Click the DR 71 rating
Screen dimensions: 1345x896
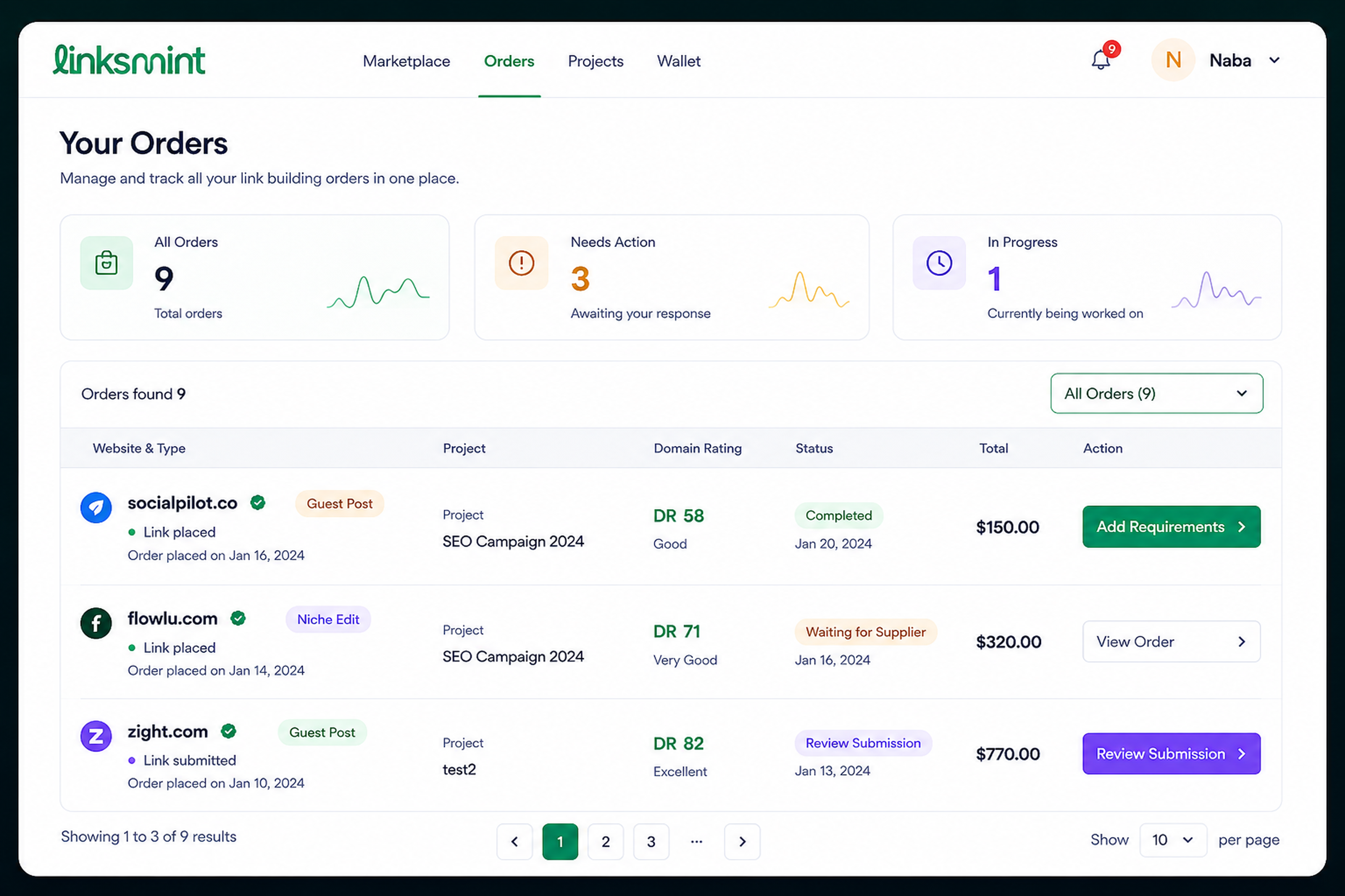[x=677, y=631]
